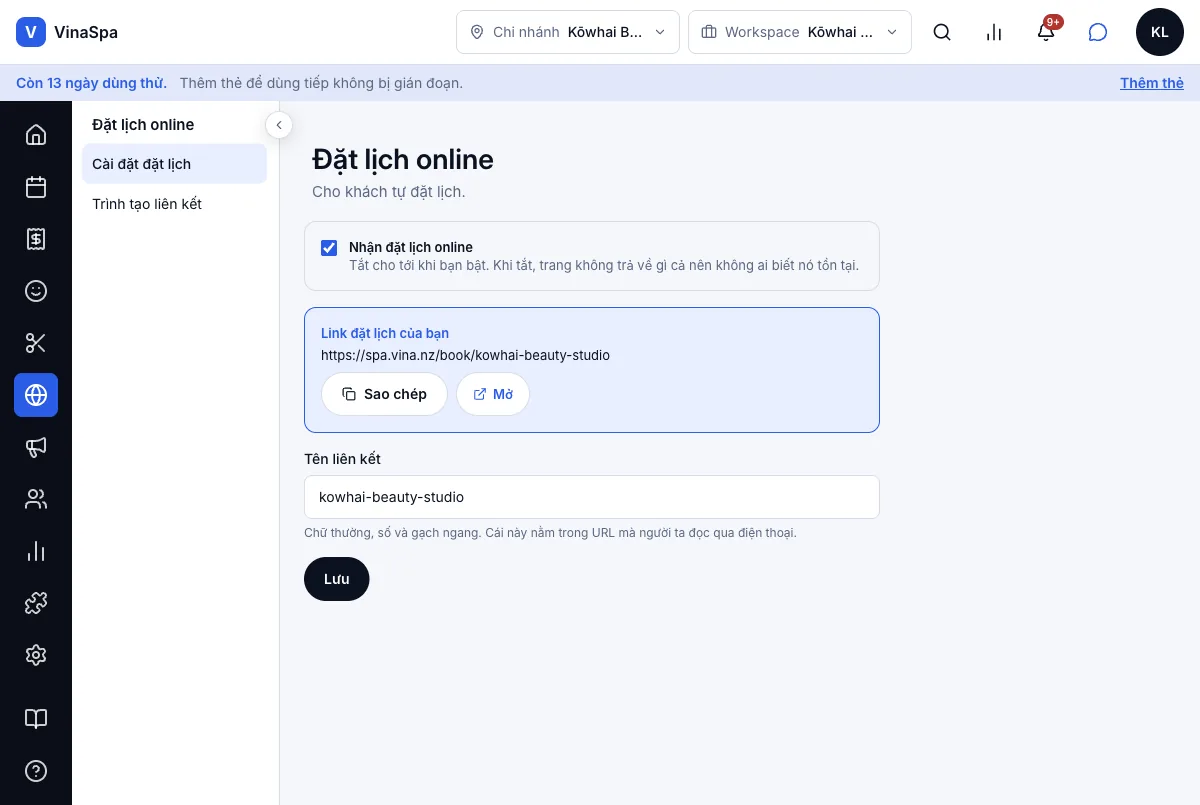Select Cài đặt đặt lịch menu item

(174, 164)
